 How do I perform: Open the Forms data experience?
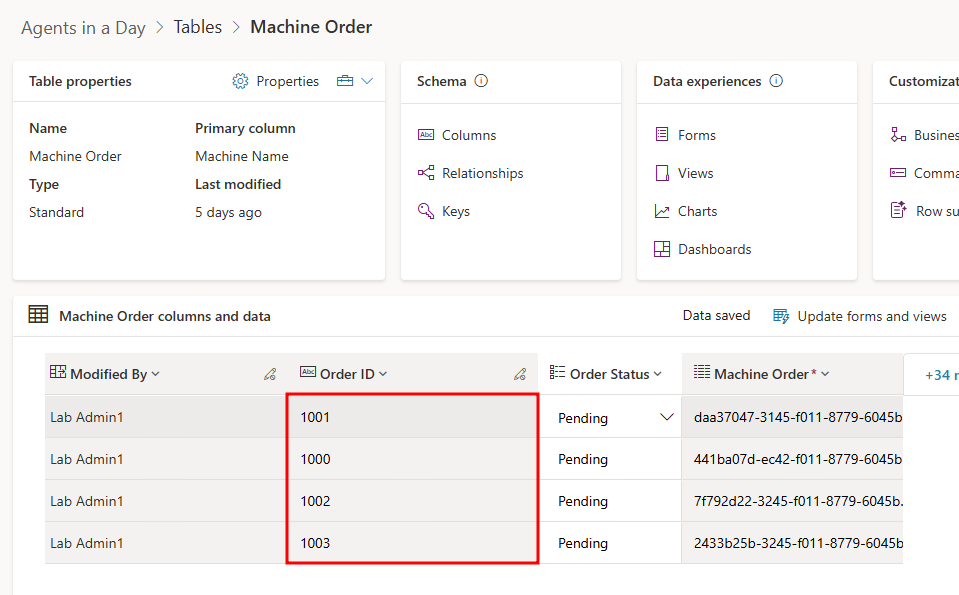click(x=696, y=135)
